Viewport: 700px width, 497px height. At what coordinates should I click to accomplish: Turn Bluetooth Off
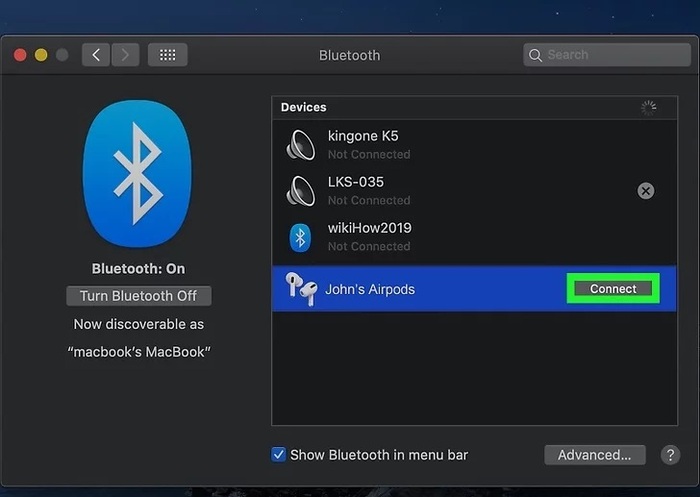139,296
